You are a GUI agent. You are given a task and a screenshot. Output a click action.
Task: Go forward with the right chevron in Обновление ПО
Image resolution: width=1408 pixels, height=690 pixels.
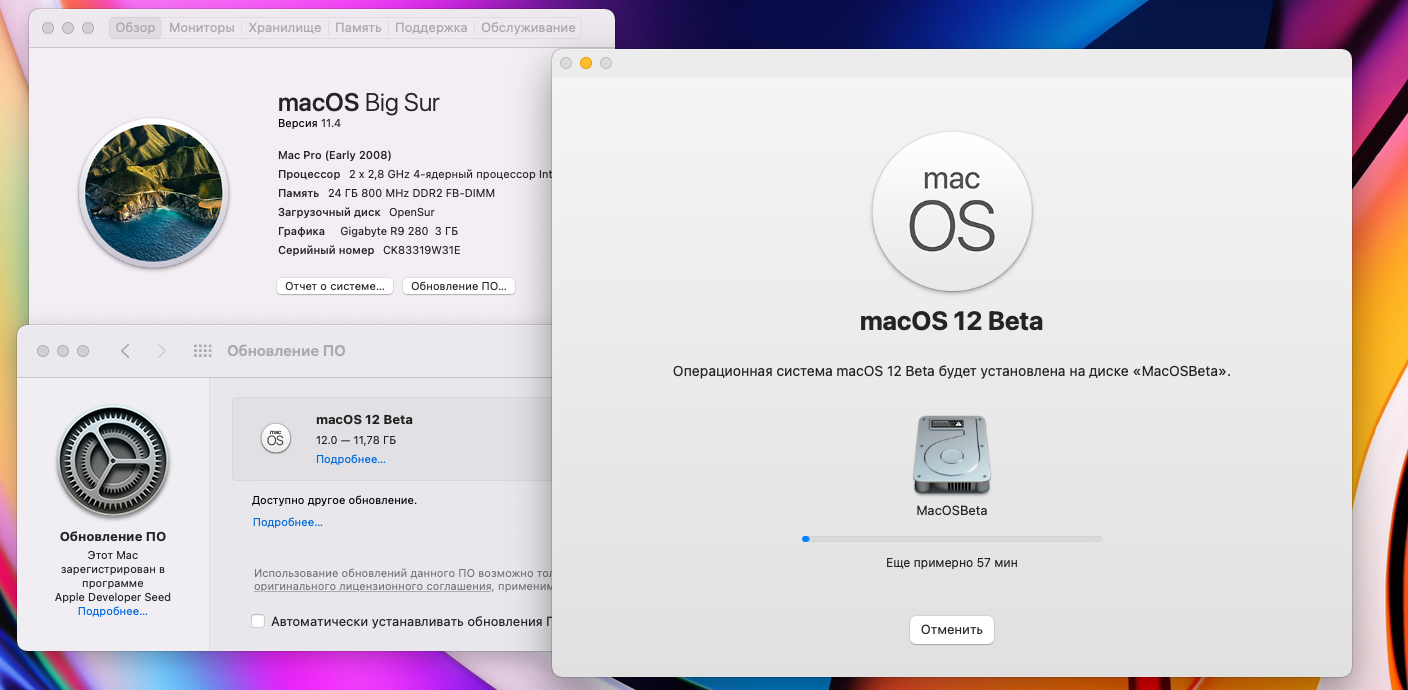pyautogui.click(x=162, y=351)
